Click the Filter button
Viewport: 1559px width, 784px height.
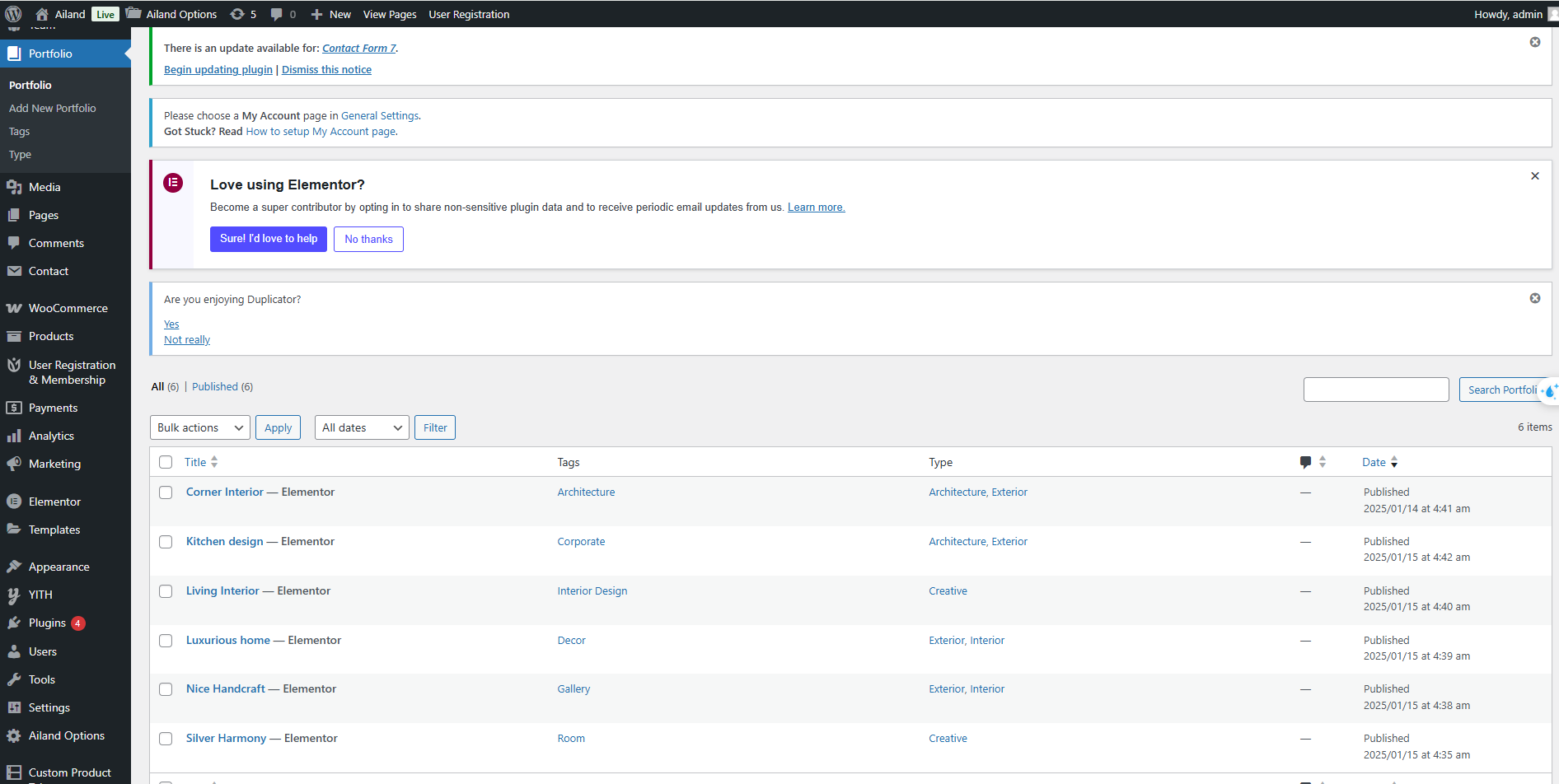(x=435, y=427)
